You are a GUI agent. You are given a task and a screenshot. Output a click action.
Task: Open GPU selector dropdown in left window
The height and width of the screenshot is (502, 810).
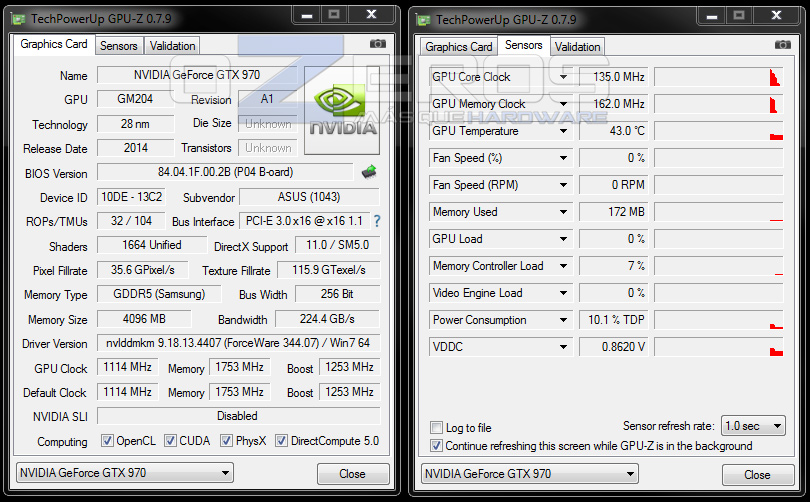click(x=124, y=473)
